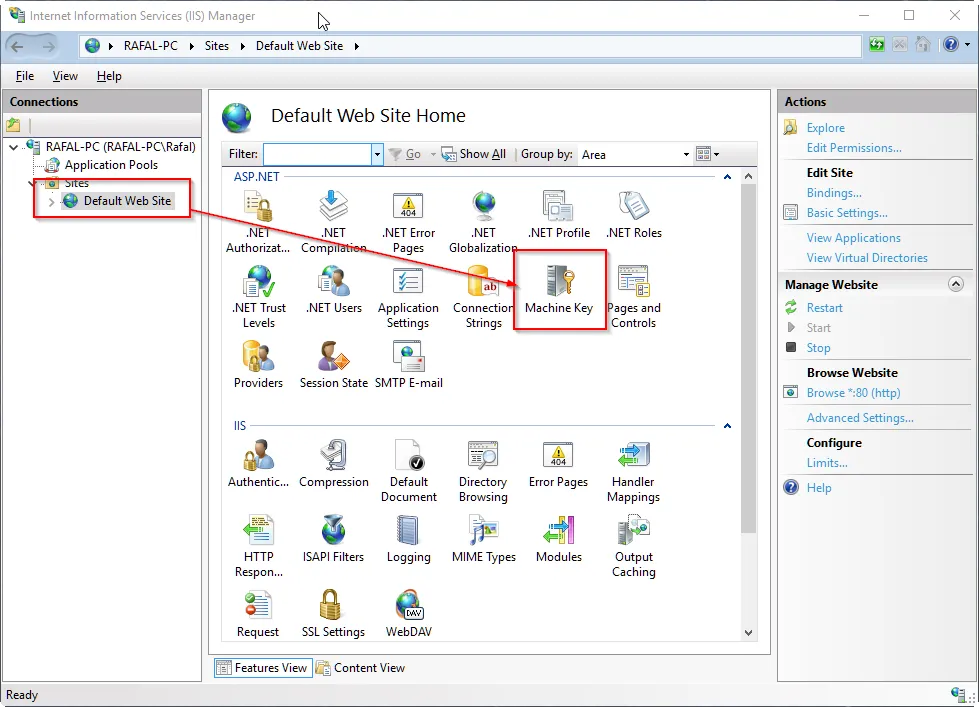Click Edit Permissions link
Screen dimensions: 979x707
pos(854,148)
